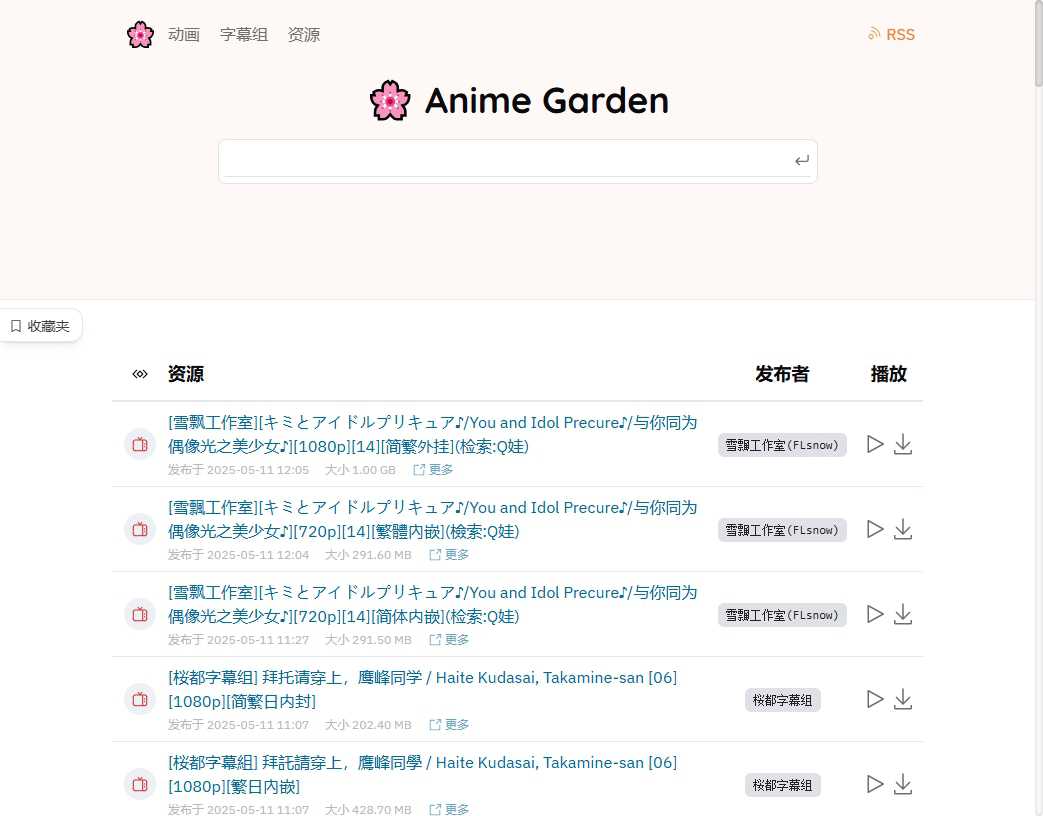Open the RSS feed link
Image resolution: width=1043 pixels, height=816 pixels.
coord(891,35)
